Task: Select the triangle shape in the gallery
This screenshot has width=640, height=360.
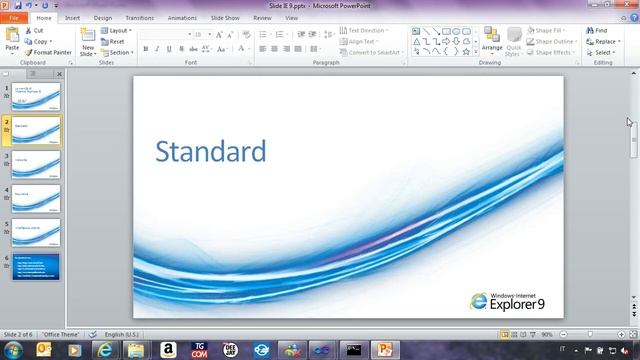Action: 416,42
